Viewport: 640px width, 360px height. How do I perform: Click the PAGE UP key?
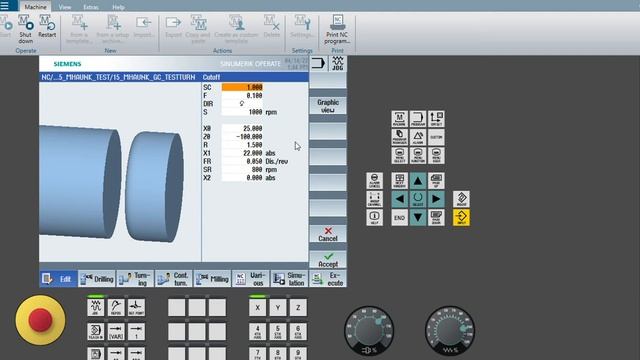(x=436, y=181)
